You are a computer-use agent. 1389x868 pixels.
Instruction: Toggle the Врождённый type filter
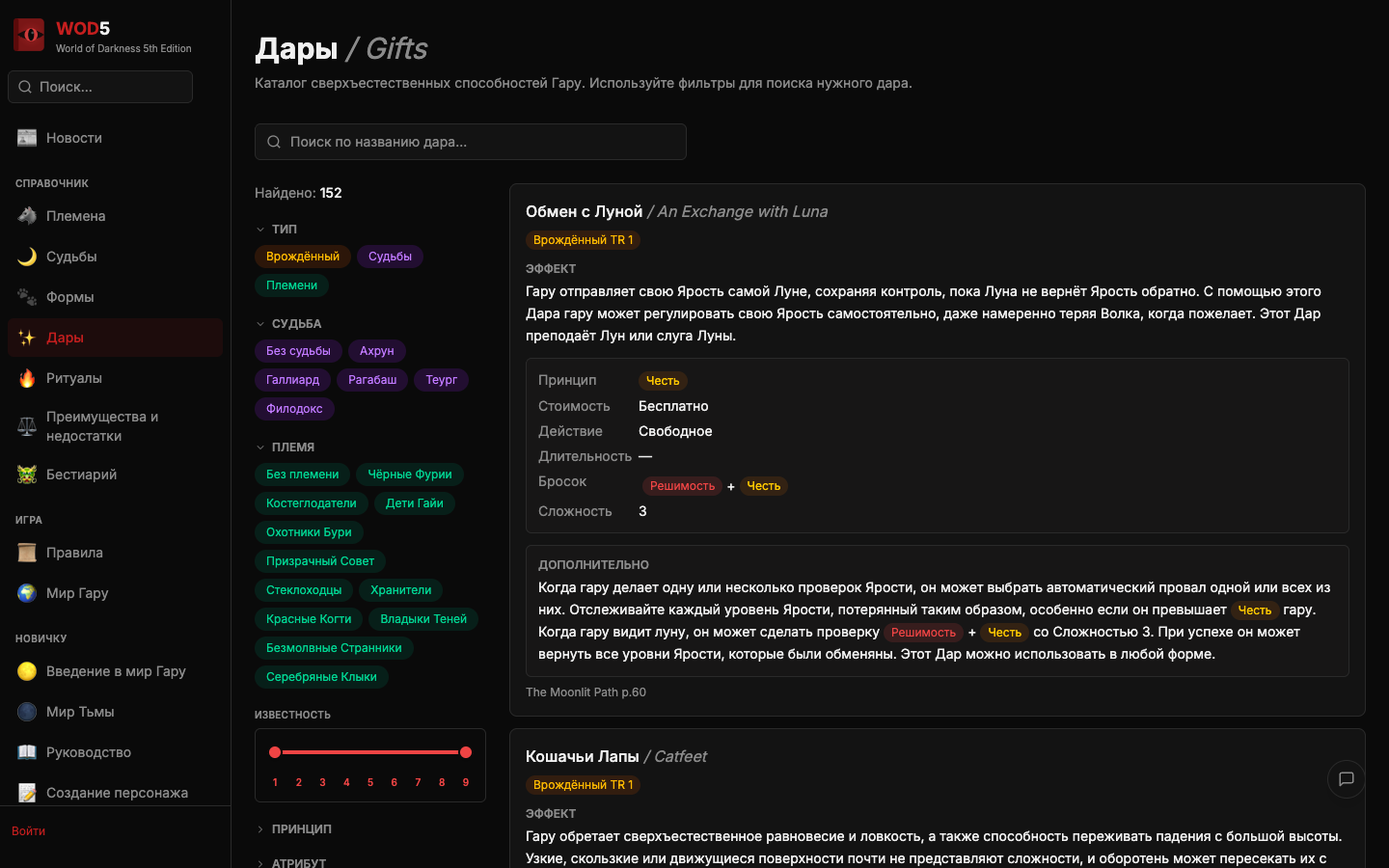(303, 257)
